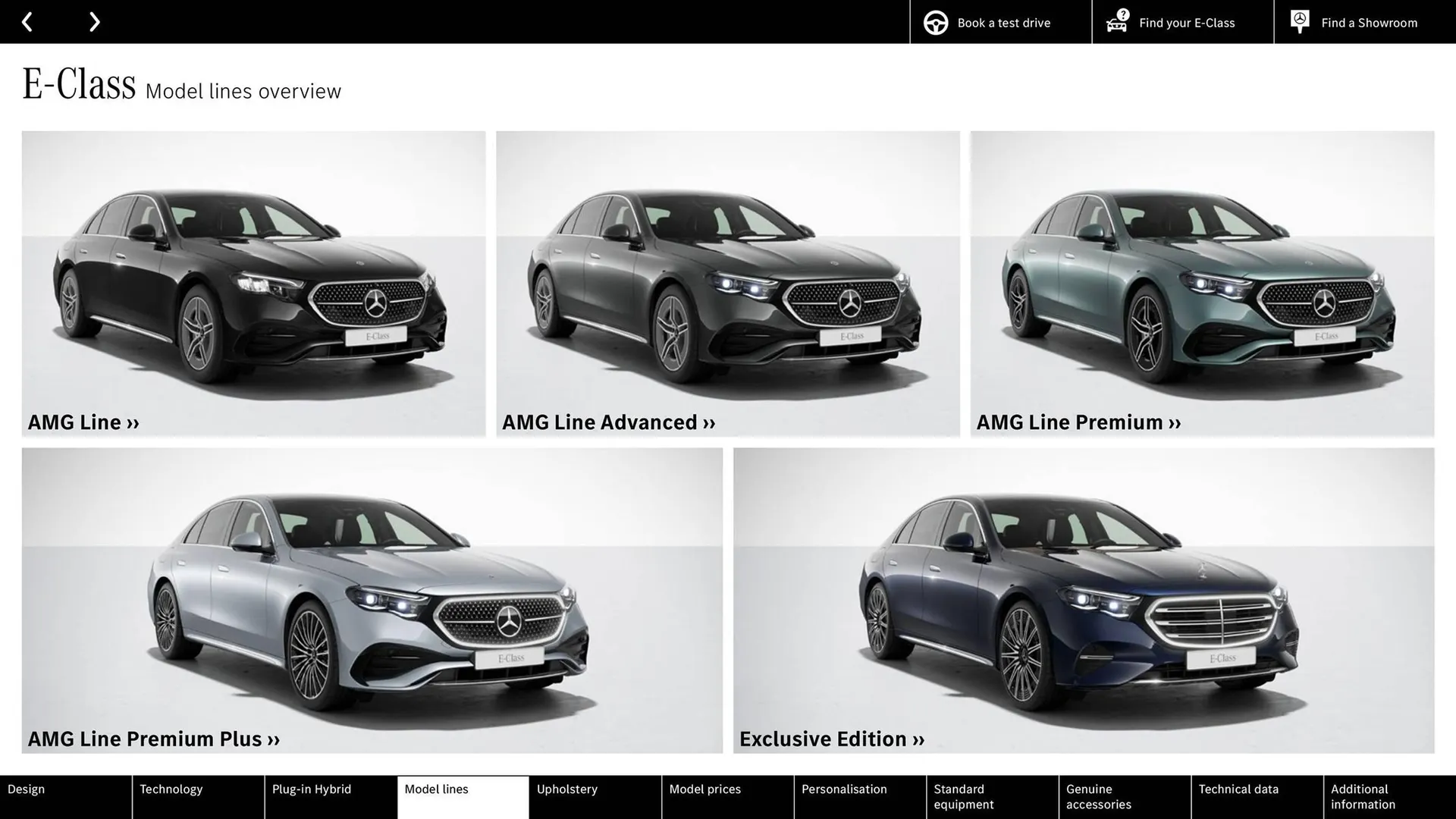Follow the AMG Line Premium link

[1078, 422]
